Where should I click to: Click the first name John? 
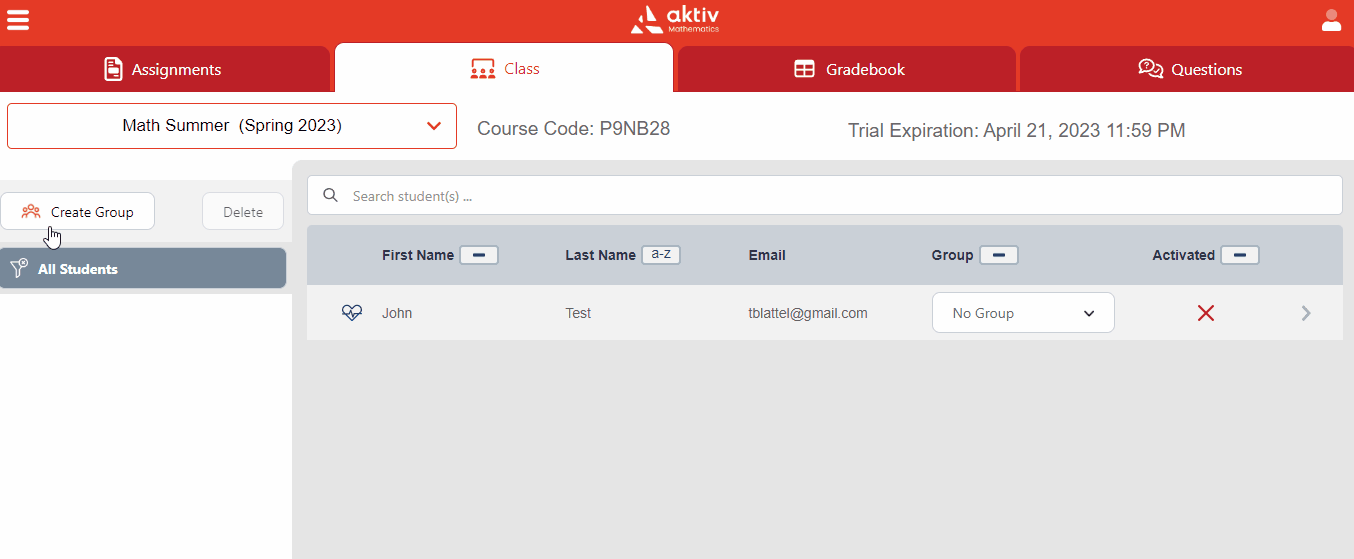397,313
